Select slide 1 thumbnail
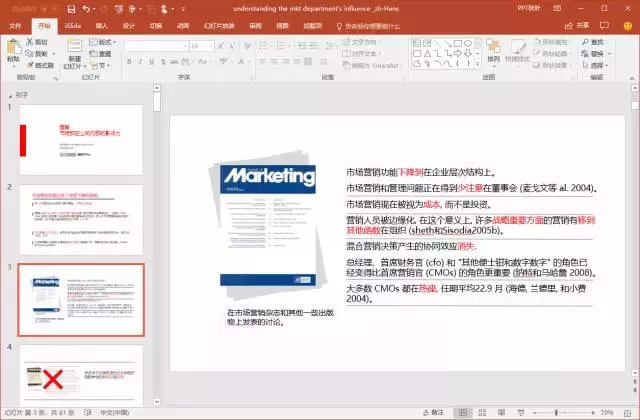 point(81,140)
